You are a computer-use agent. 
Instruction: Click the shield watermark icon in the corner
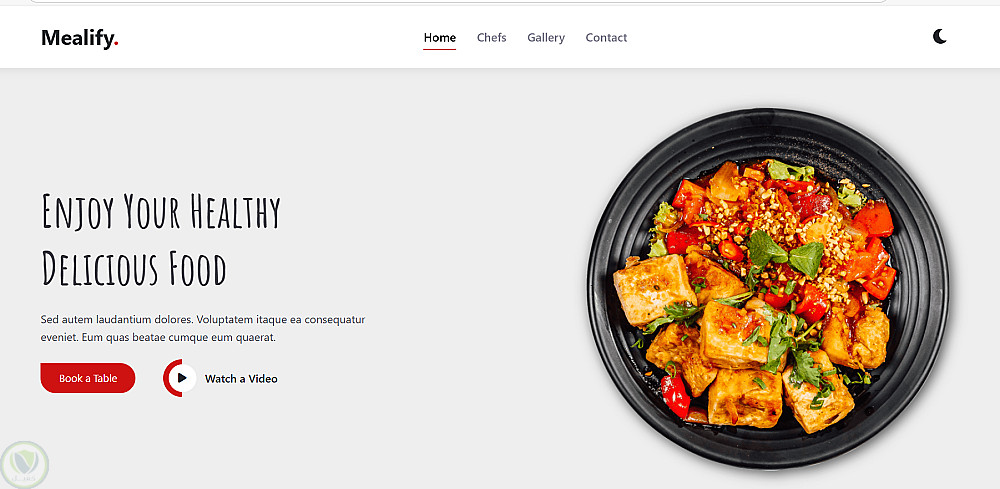(24, 464)
